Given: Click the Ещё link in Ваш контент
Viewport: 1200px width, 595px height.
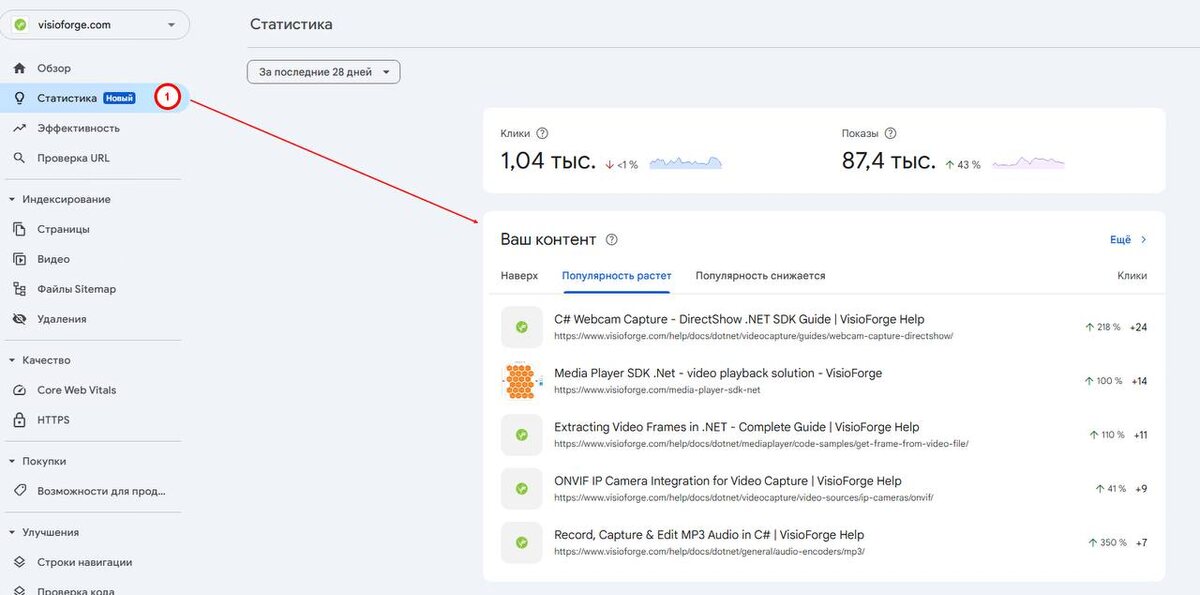Looking at the screenshot, I should (x=1120, y=240).
